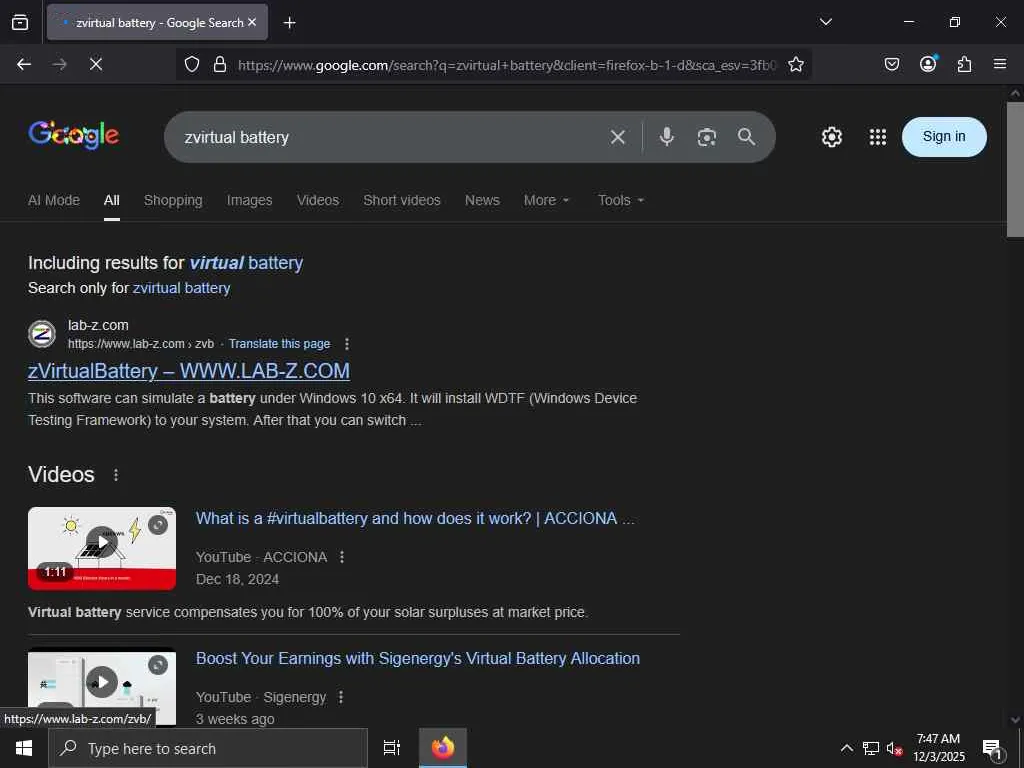
Task: Open Task View on taskbar
Action: [x=392, y=748]
